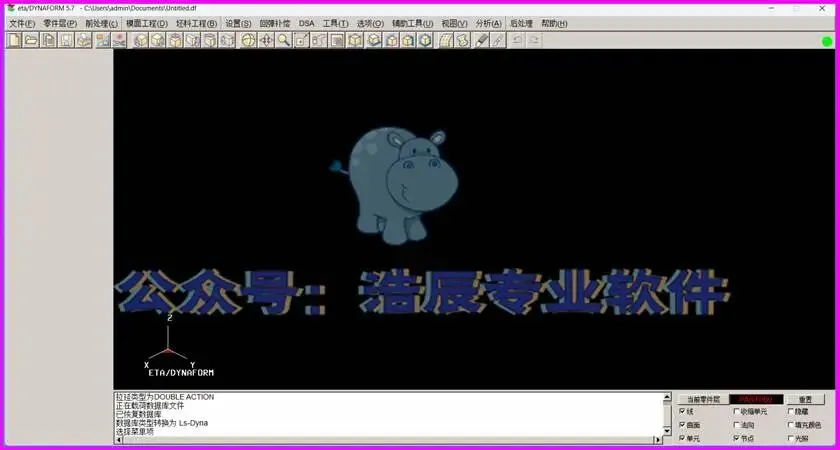Open the 坯料工程(B) menu
Viewport: 840px width, 450px height.
pyautogui.click(x=197, y=24)
